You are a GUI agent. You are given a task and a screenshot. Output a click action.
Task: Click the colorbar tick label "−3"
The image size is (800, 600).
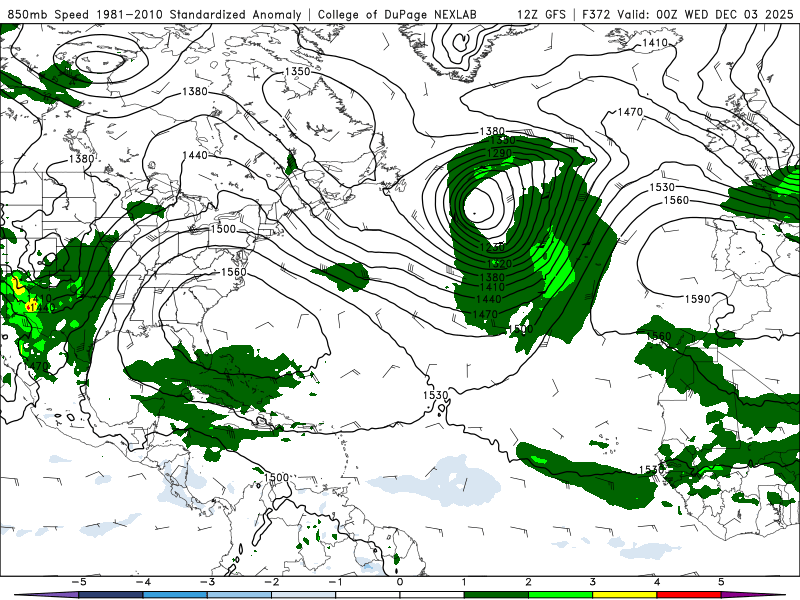[207, 582]
